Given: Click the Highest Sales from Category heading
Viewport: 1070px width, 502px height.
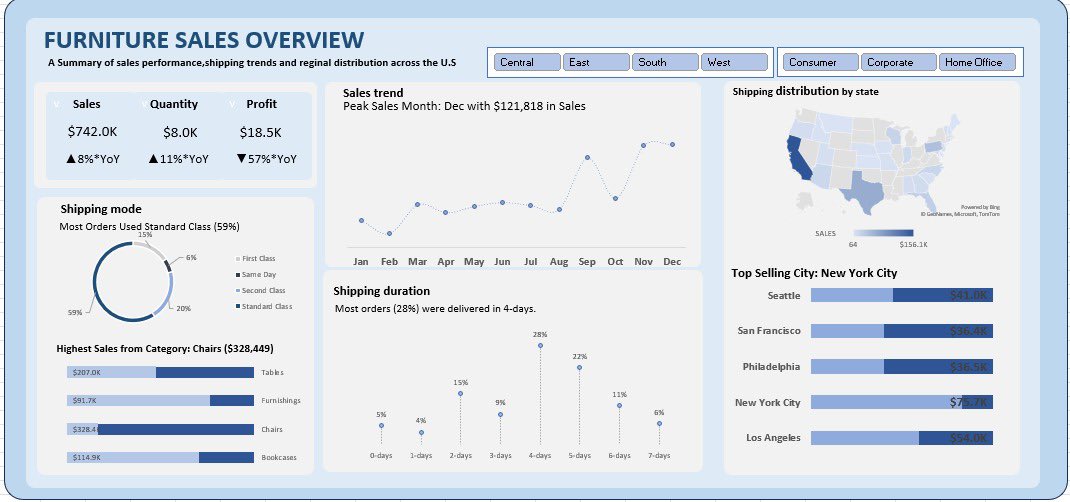Looking at the screenshot, I should [x=164, y=349].
